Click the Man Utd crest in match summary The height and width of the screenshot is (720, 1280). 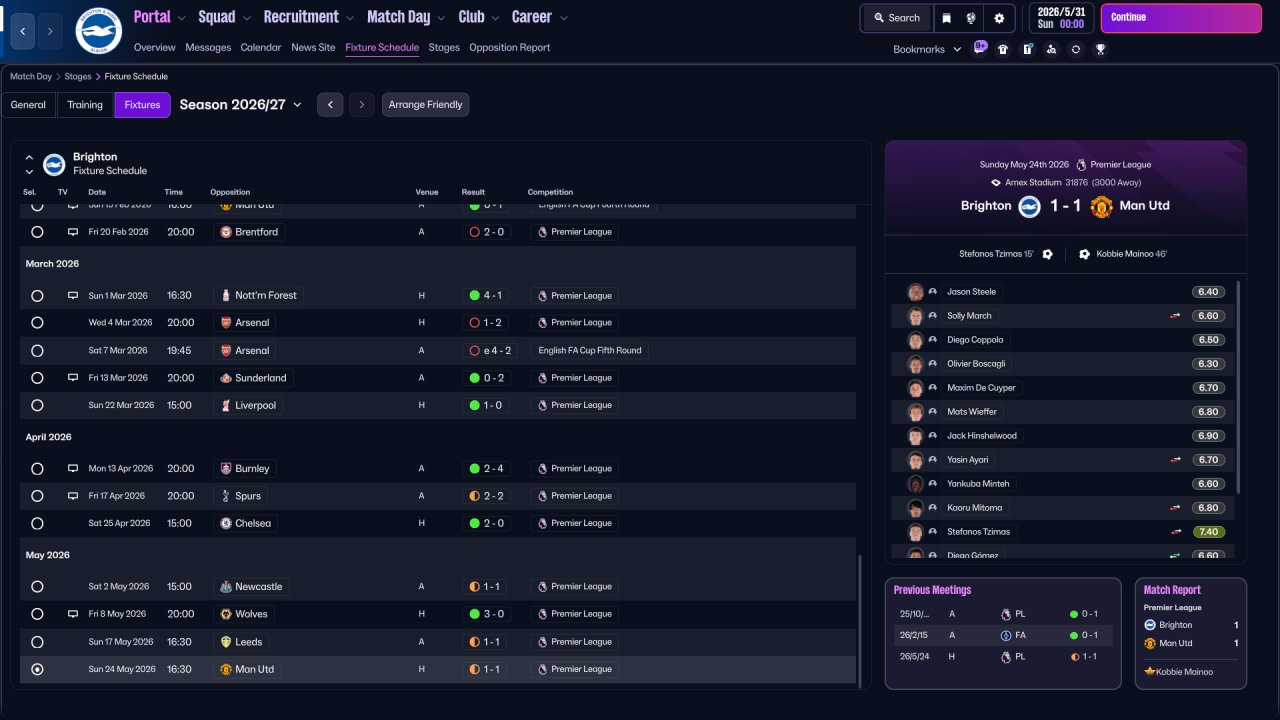[x=1101, y=206]
